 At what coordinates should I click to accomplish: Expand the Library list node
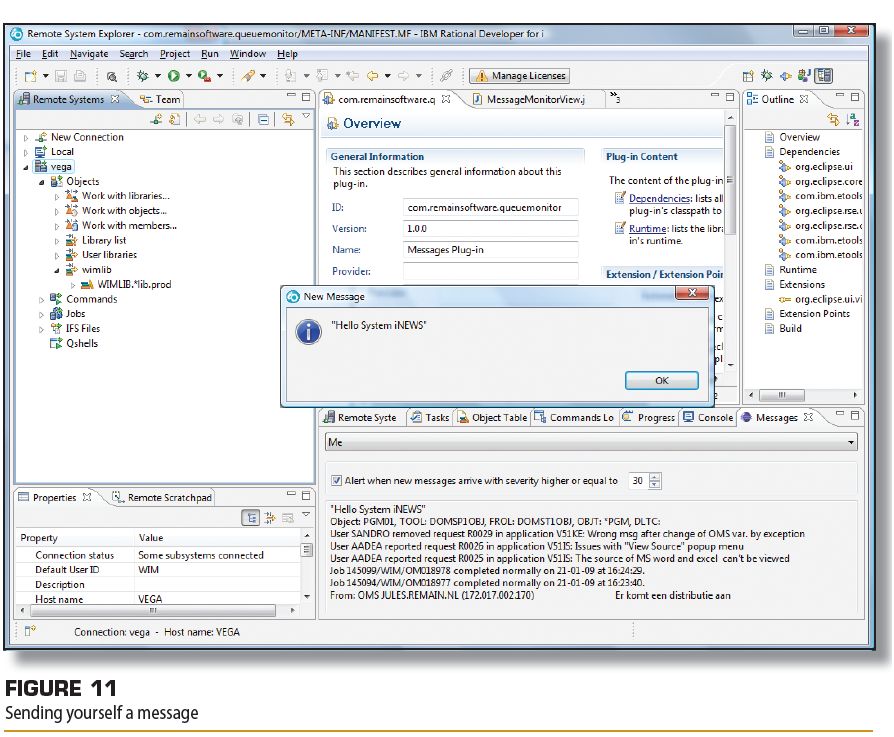(56, 241)
